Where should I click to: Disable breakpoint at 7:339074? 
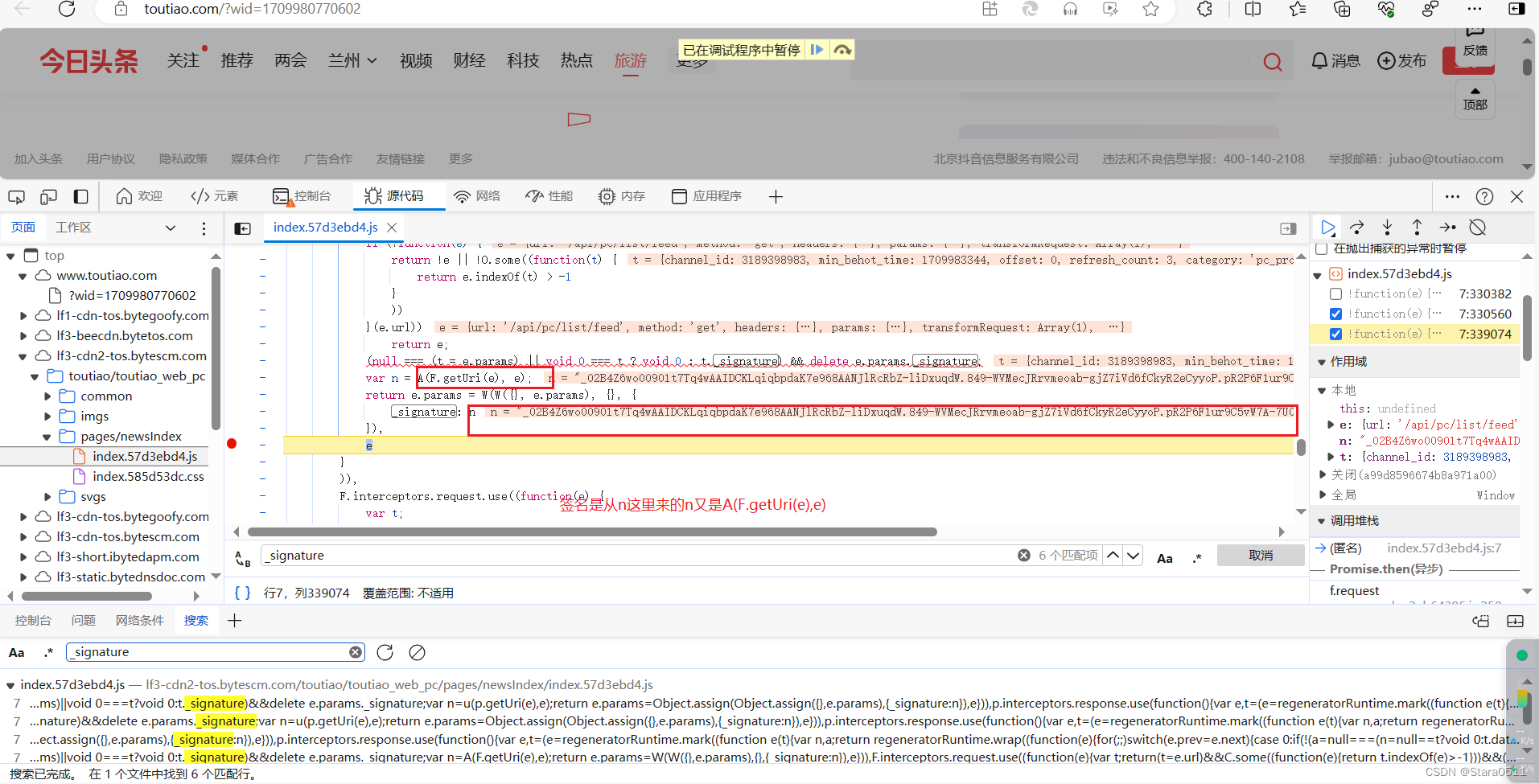(x=1335, y=334)
